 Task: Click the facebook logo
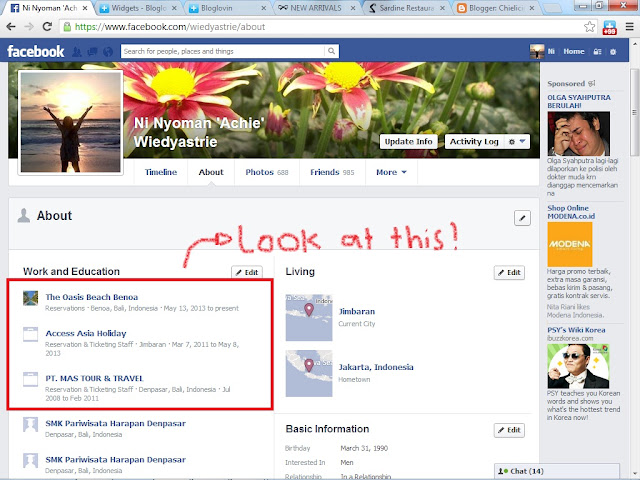pyautogui.click(x=36, y=51)
